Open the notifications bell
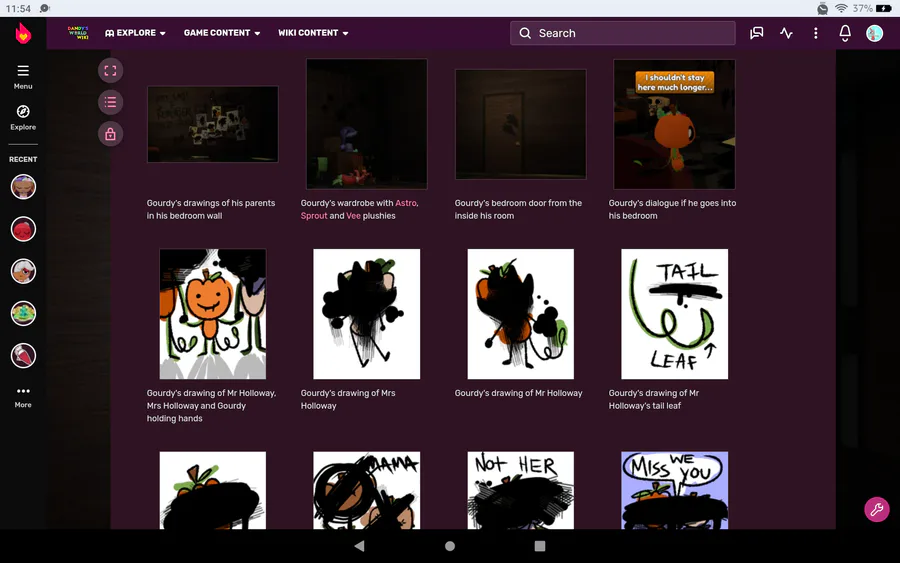Screen dimensions: 900x563 pos(845,33)
